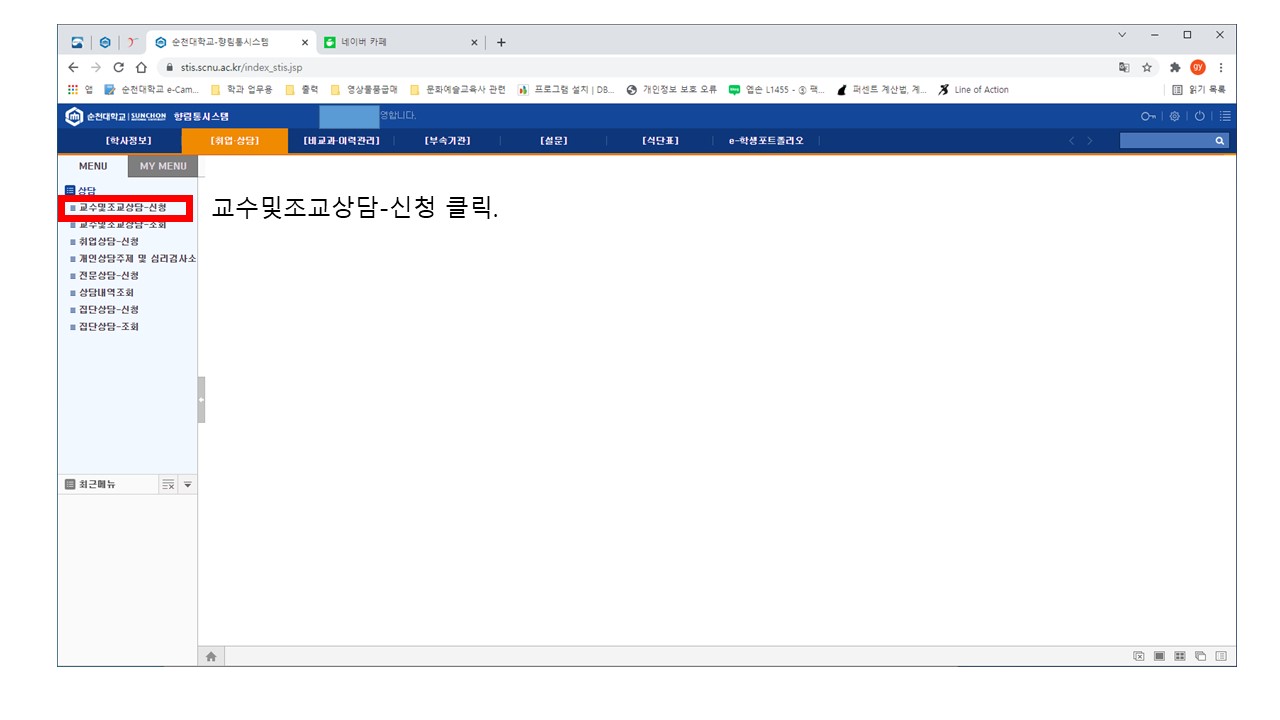
Task: Open the first pinned tab
Action: pyautogui.click(x=77, y=42)
